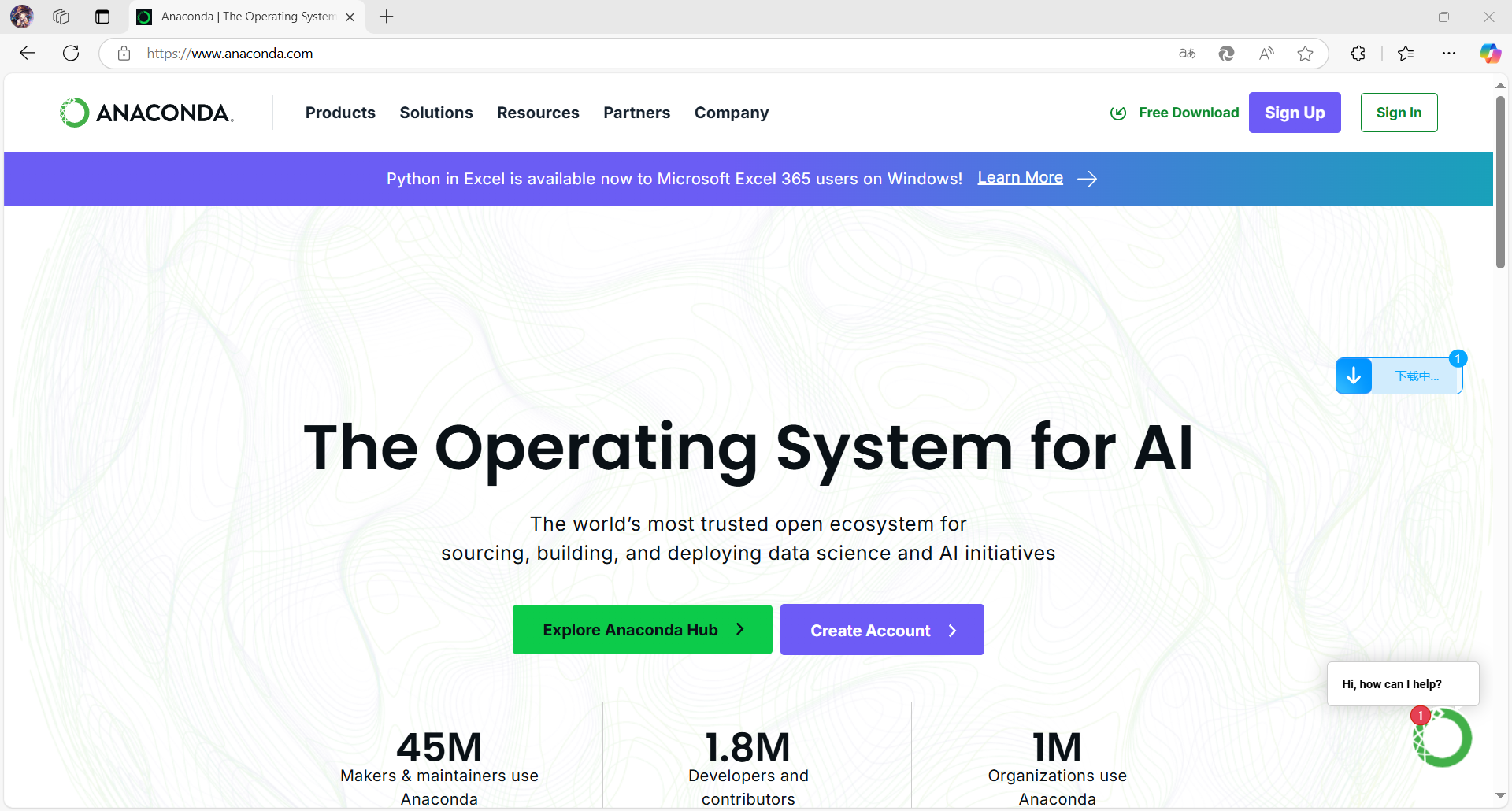This screenshot has height=811, width=1512.
Task: Click the browser profile avatar
Action: pos(22,17)
